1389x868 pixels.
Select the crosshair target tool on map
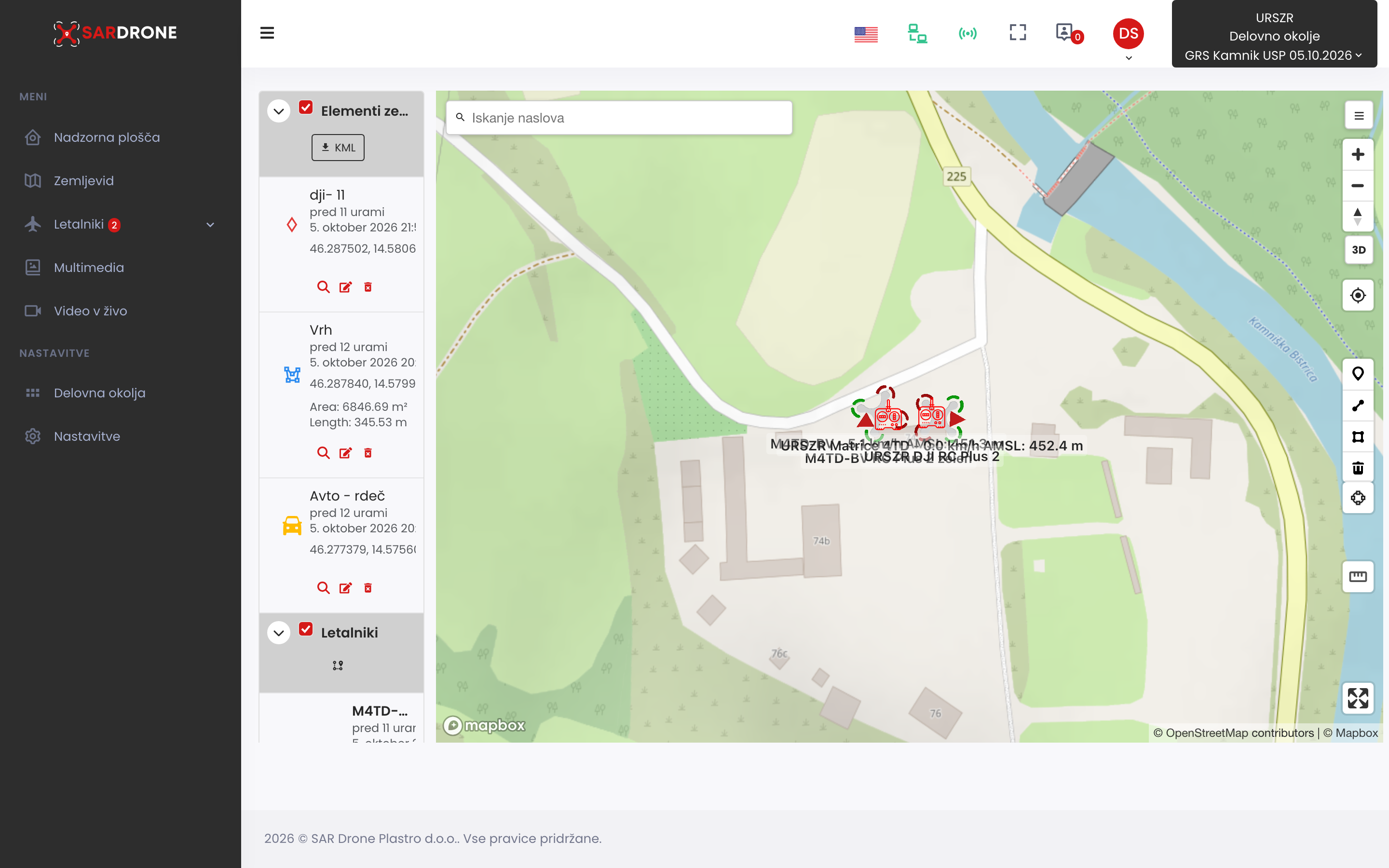click(1358, 498)
